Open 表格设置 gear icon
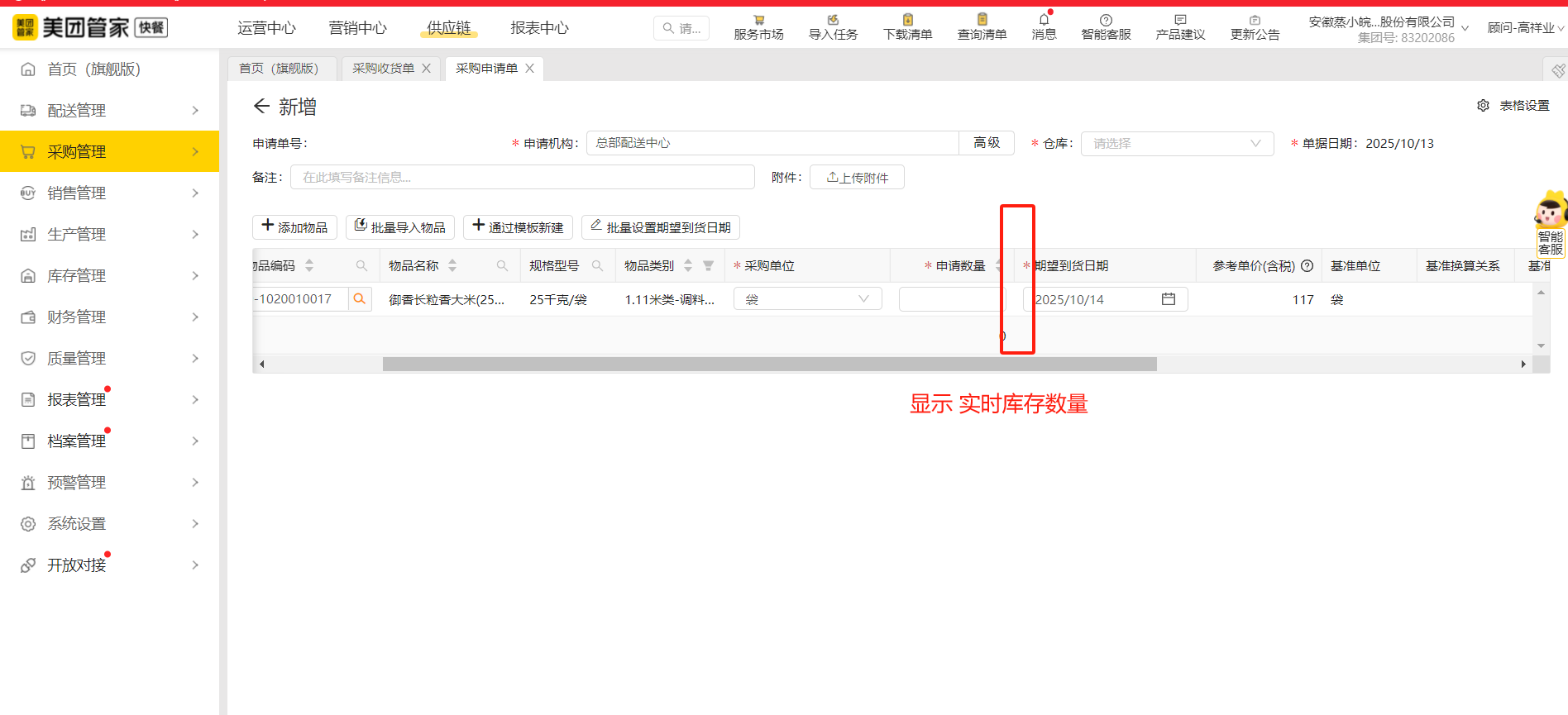 click(1483, 106)
